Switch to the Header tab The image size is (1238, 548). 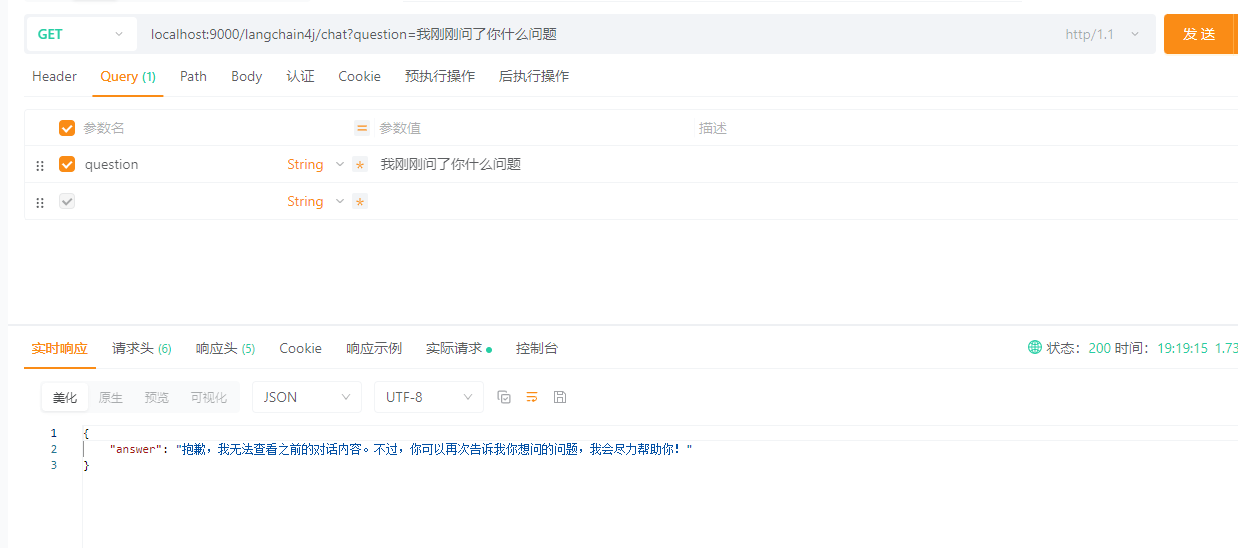click(x=54, y=76)
